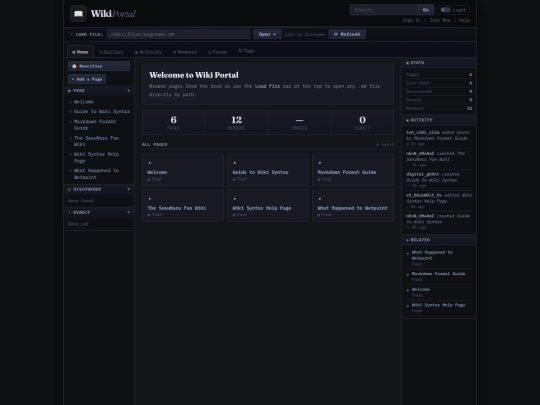Open Markdown Format Guide in Feed list
Image resolution: width=540 pixels, height=405 pixels.
[95, 125]
